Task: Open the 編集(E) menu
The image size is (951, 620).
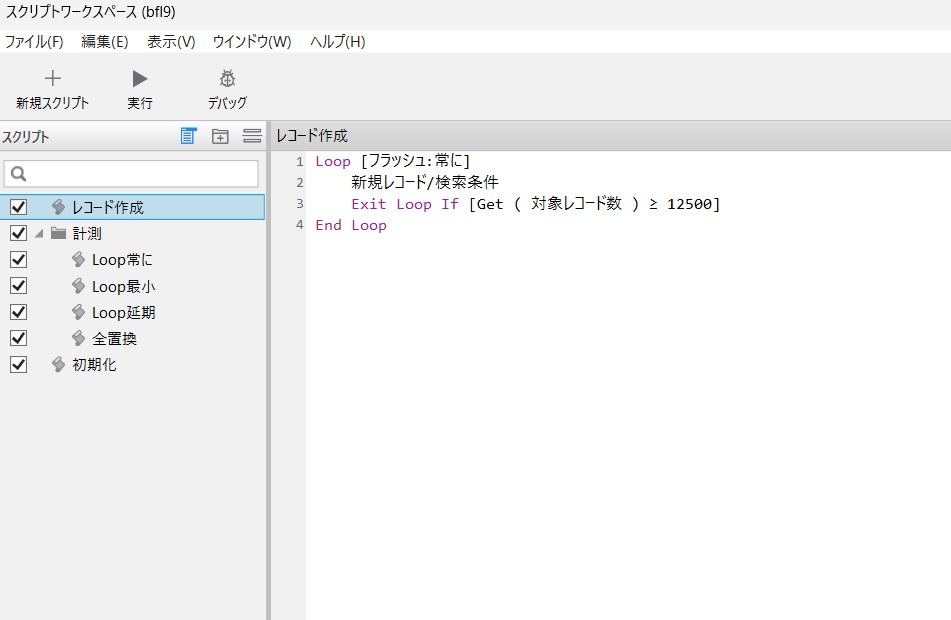Action: click(x=105, y=41)
